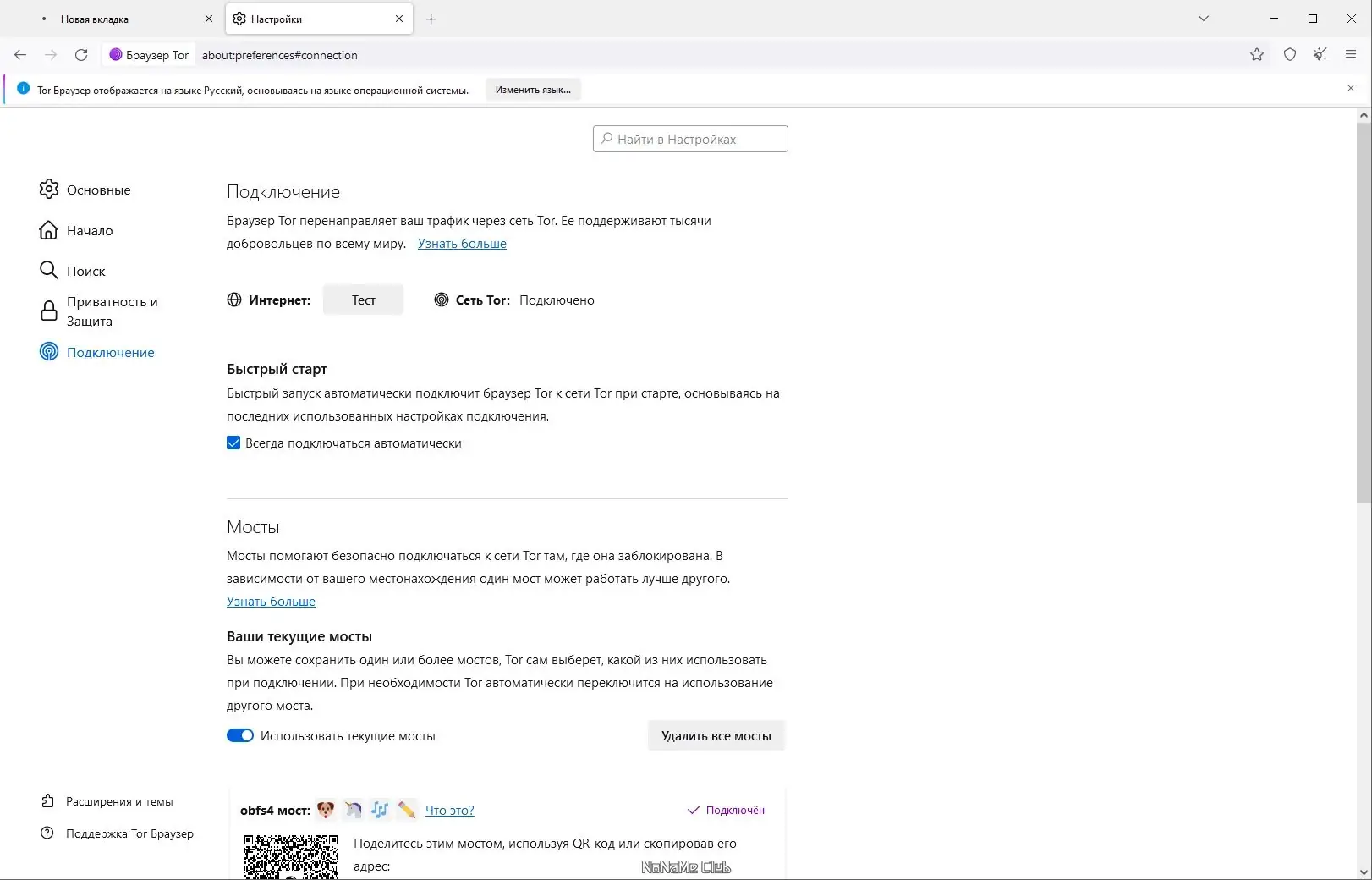Expand the list all tabs chevron
Viewport: 1372px width, 880px height.
click(x=1204, y=19)
